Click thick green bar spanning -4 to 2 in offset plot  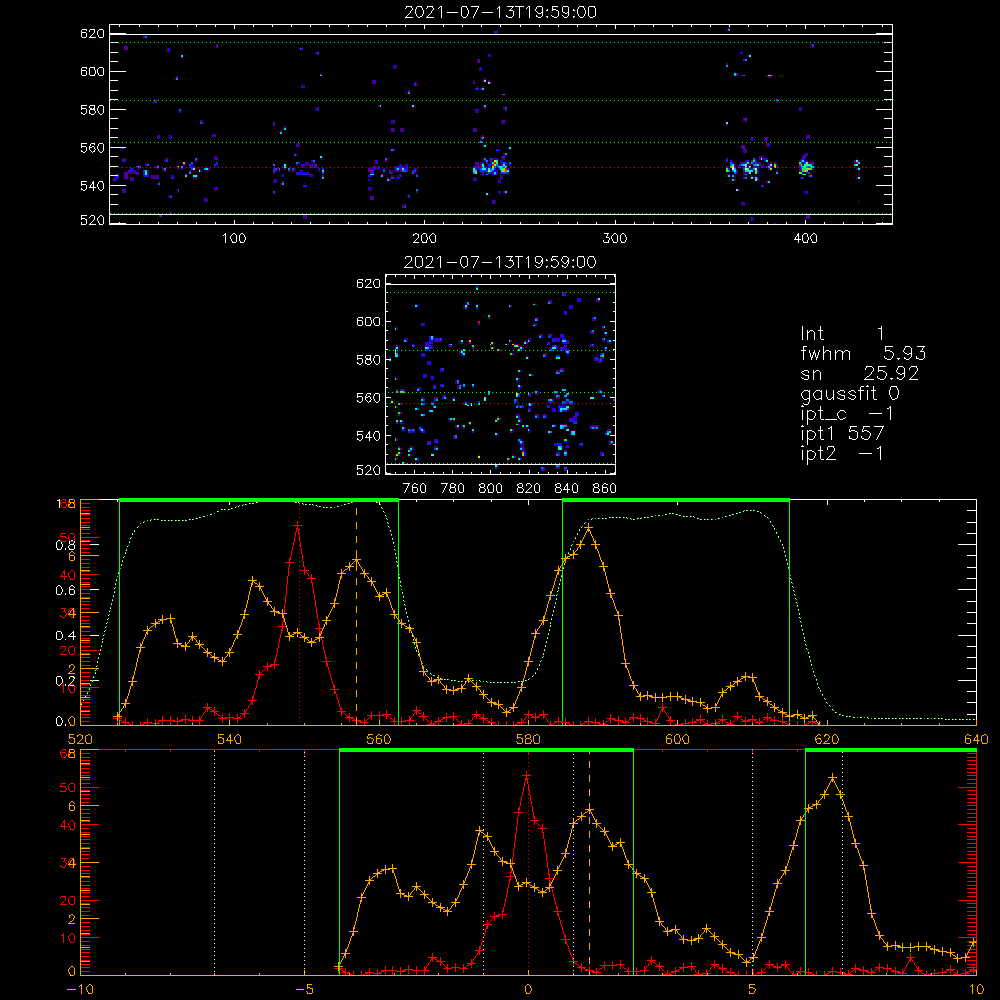(487, 750)
